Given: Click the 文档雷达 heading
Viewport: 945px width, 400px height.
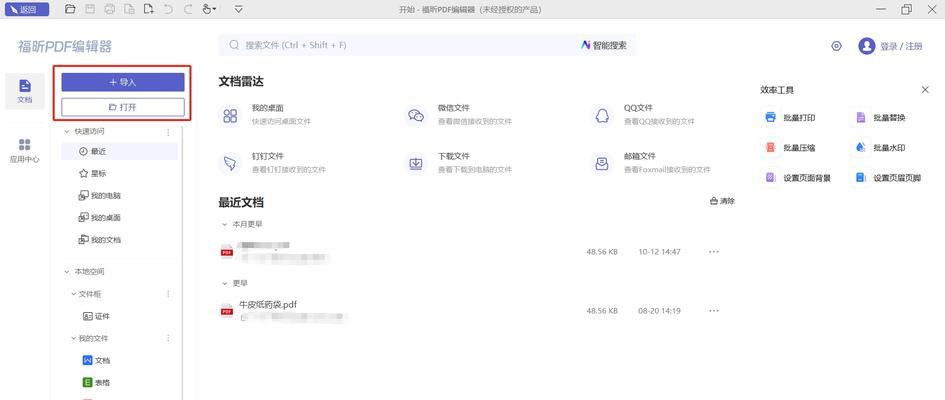Looking at the screenshot, I should (x=241, y=82).
